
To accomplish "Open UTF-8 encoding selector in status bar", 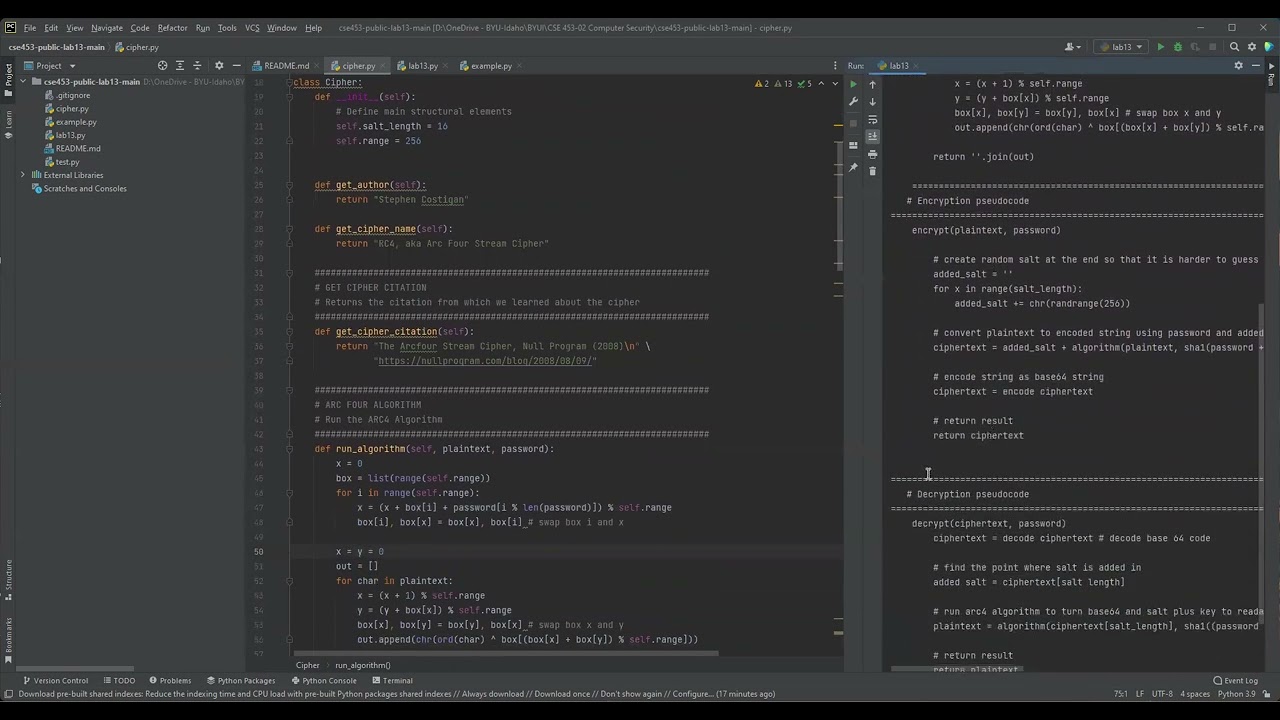I will coord(1162,694).
